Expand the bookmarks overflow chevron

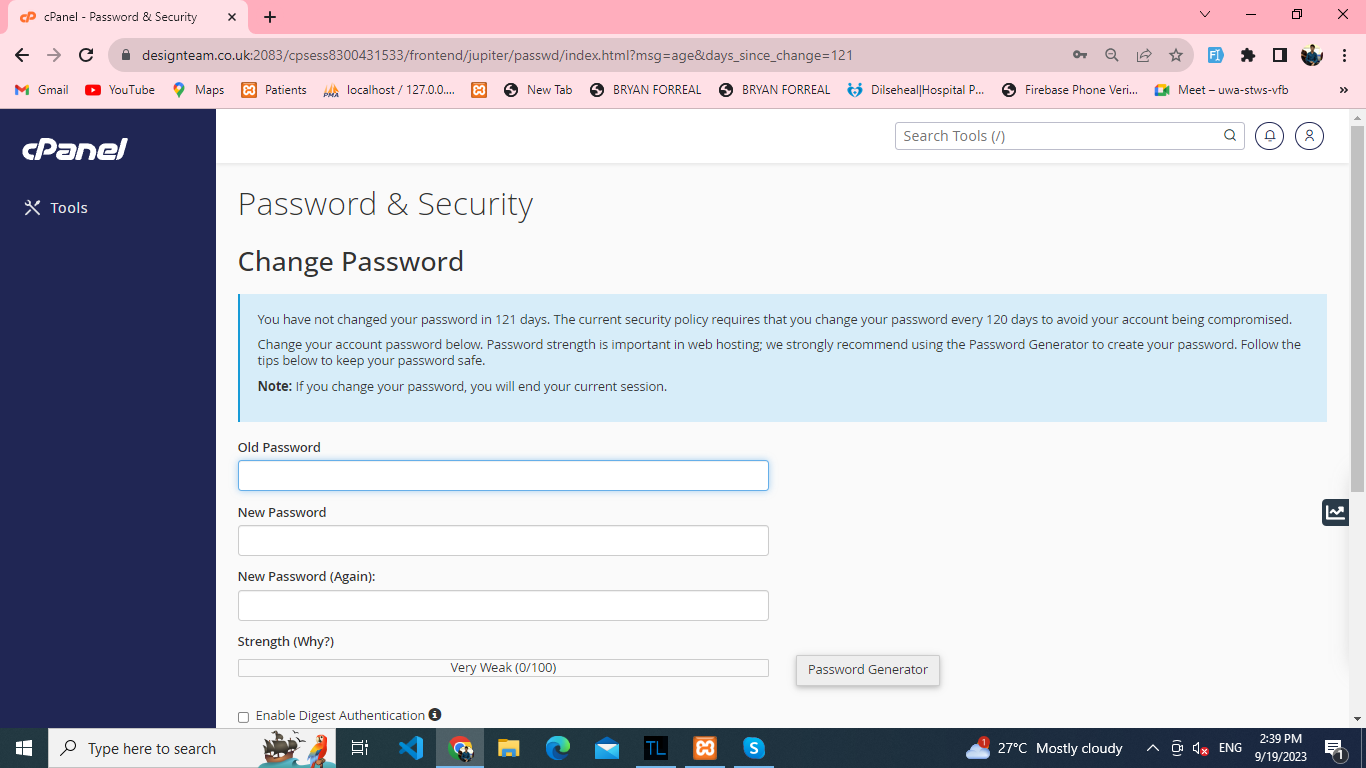pyautogui.click(x=1343, y=90)
